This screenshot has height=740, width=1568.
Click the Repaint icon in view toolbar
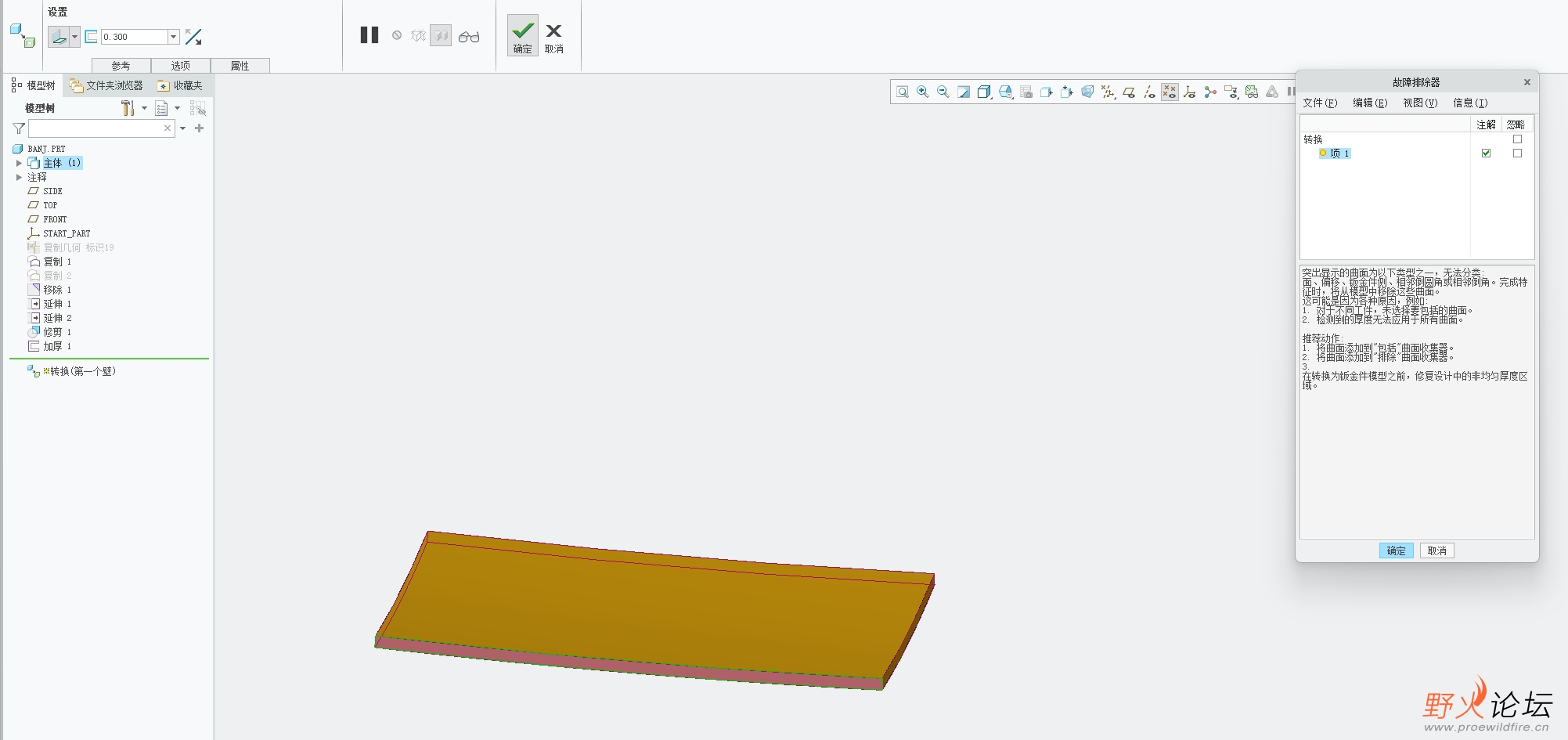coord(964,92)
